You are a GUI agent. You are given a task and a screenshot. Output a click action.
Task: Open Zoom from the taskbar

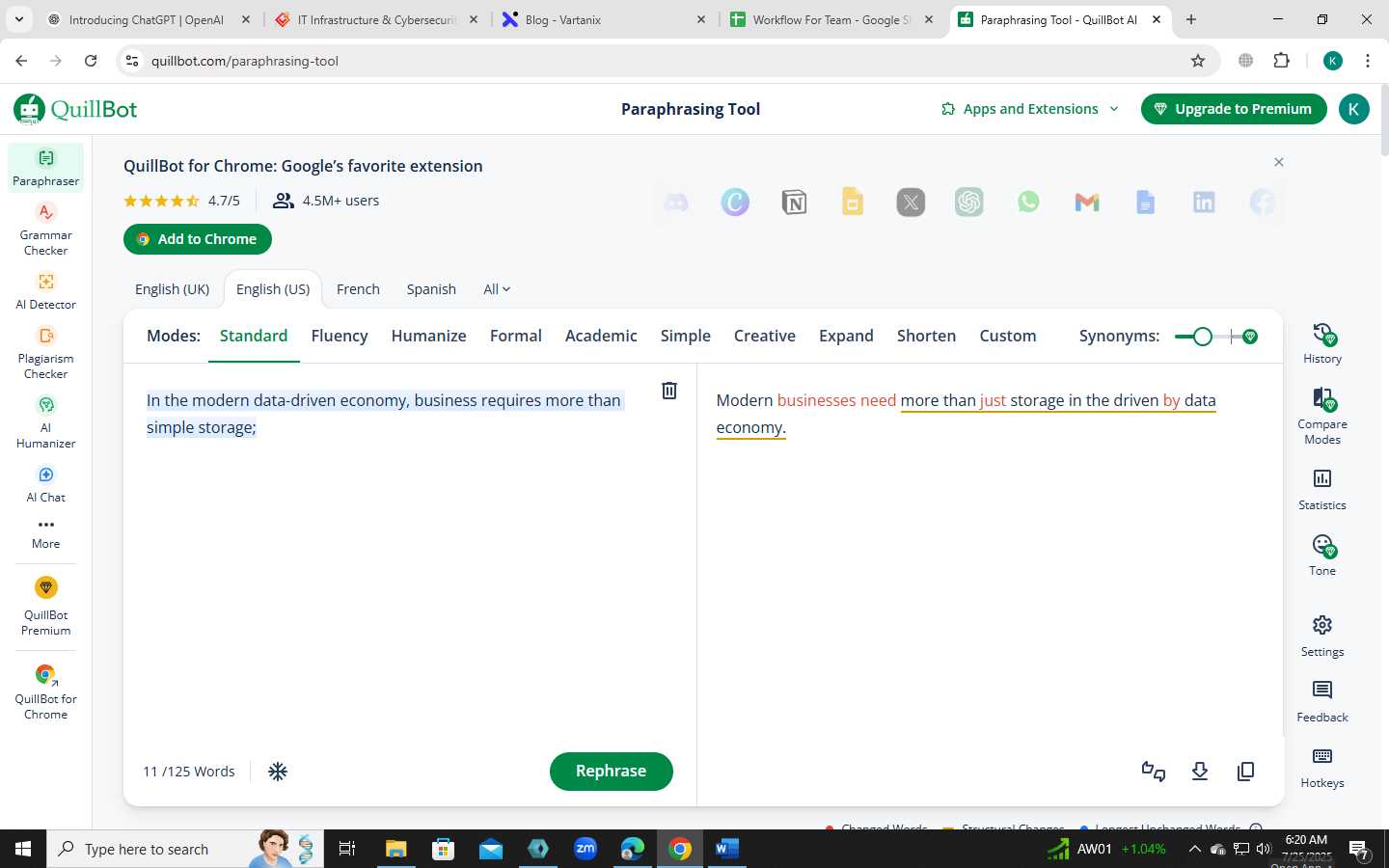(586, 849)
